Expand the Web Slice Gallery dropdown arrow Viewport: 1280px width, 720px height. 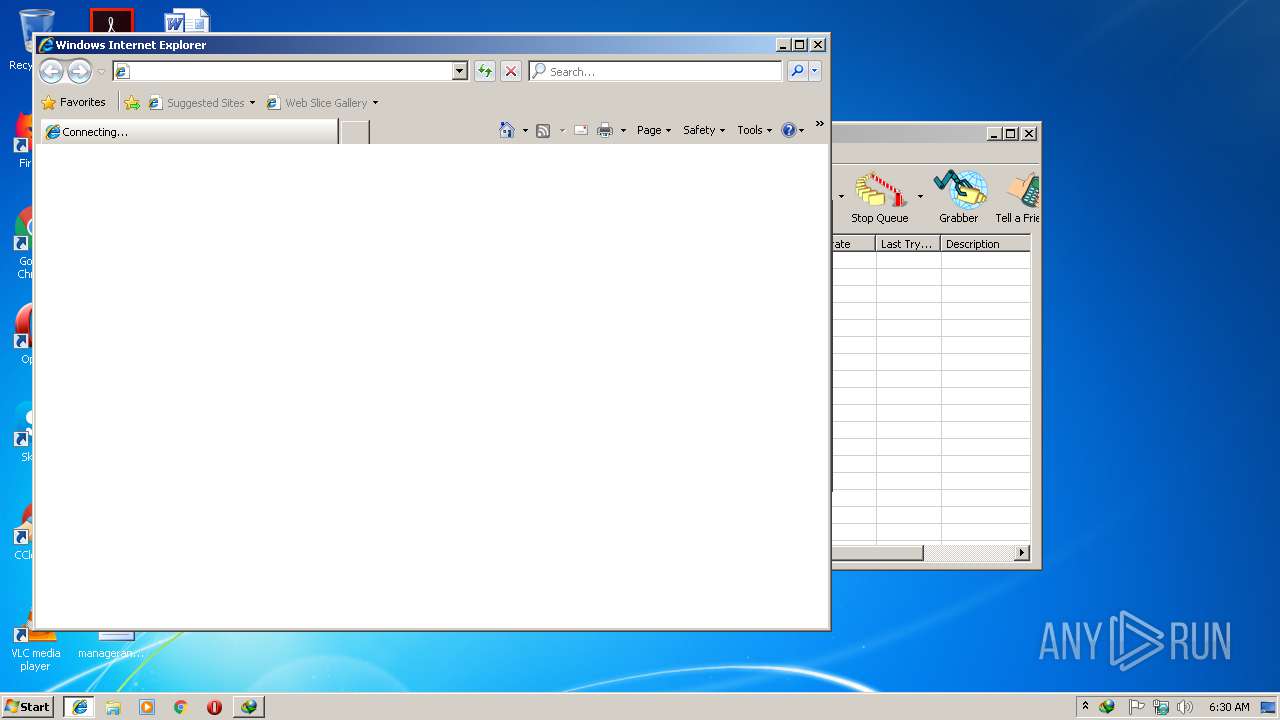pos(375,103)
